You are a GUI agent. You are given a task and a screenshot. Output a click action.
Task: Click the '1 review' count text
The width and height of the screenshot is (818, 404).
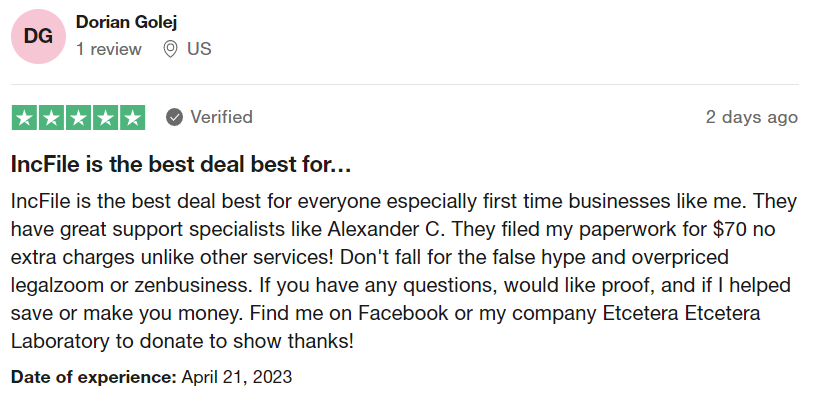[109, 49]
